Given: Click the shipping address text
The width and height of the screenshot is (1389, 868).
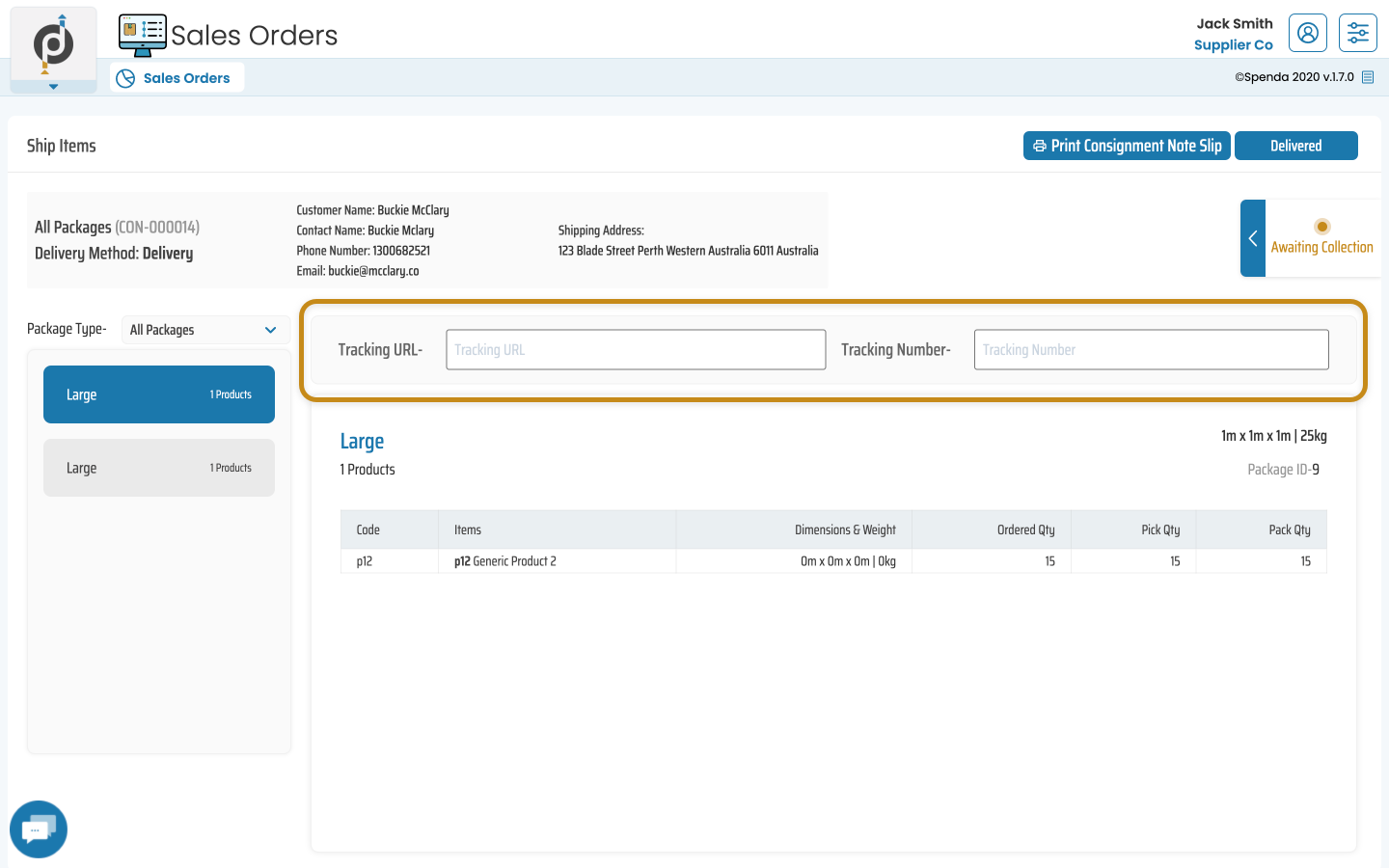Looking at the screenshot, I should pos(688,251).
